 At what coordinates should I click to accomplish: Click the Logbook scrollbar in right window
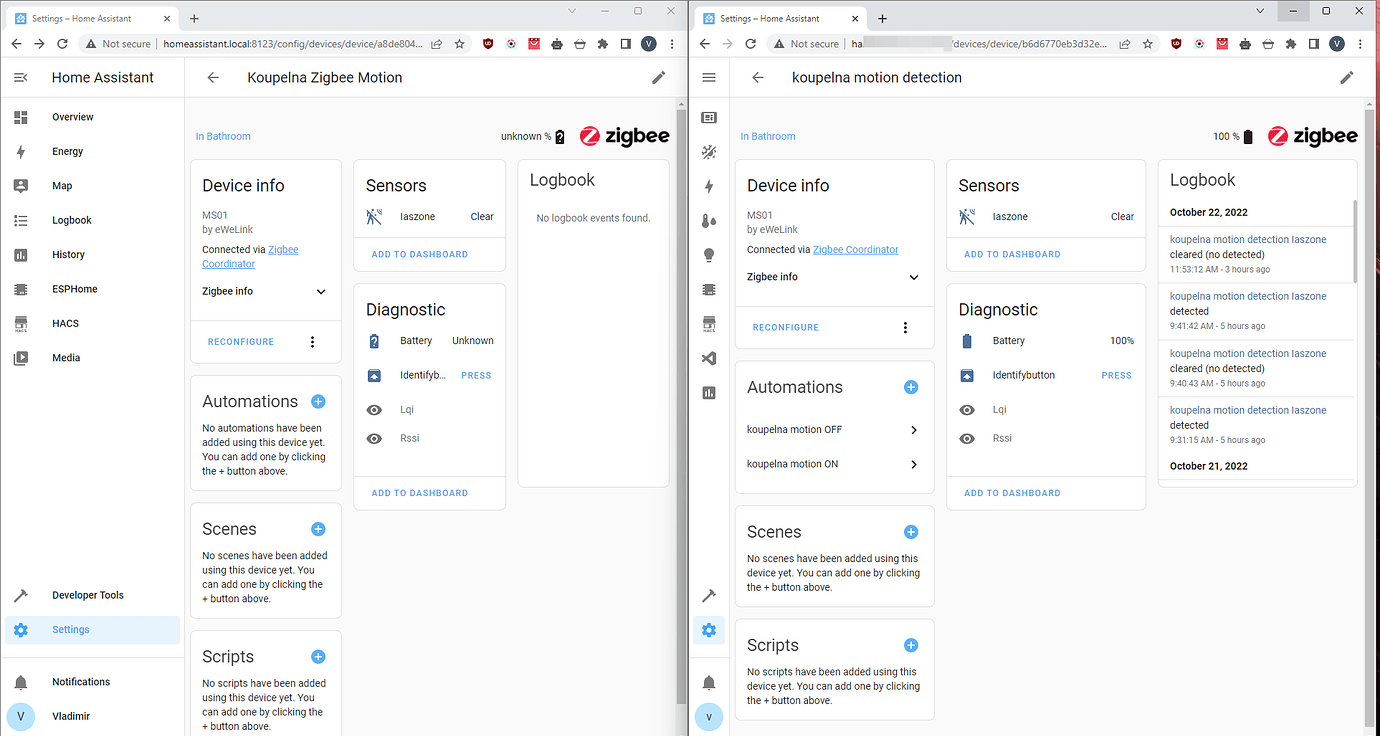(1355, 241)
